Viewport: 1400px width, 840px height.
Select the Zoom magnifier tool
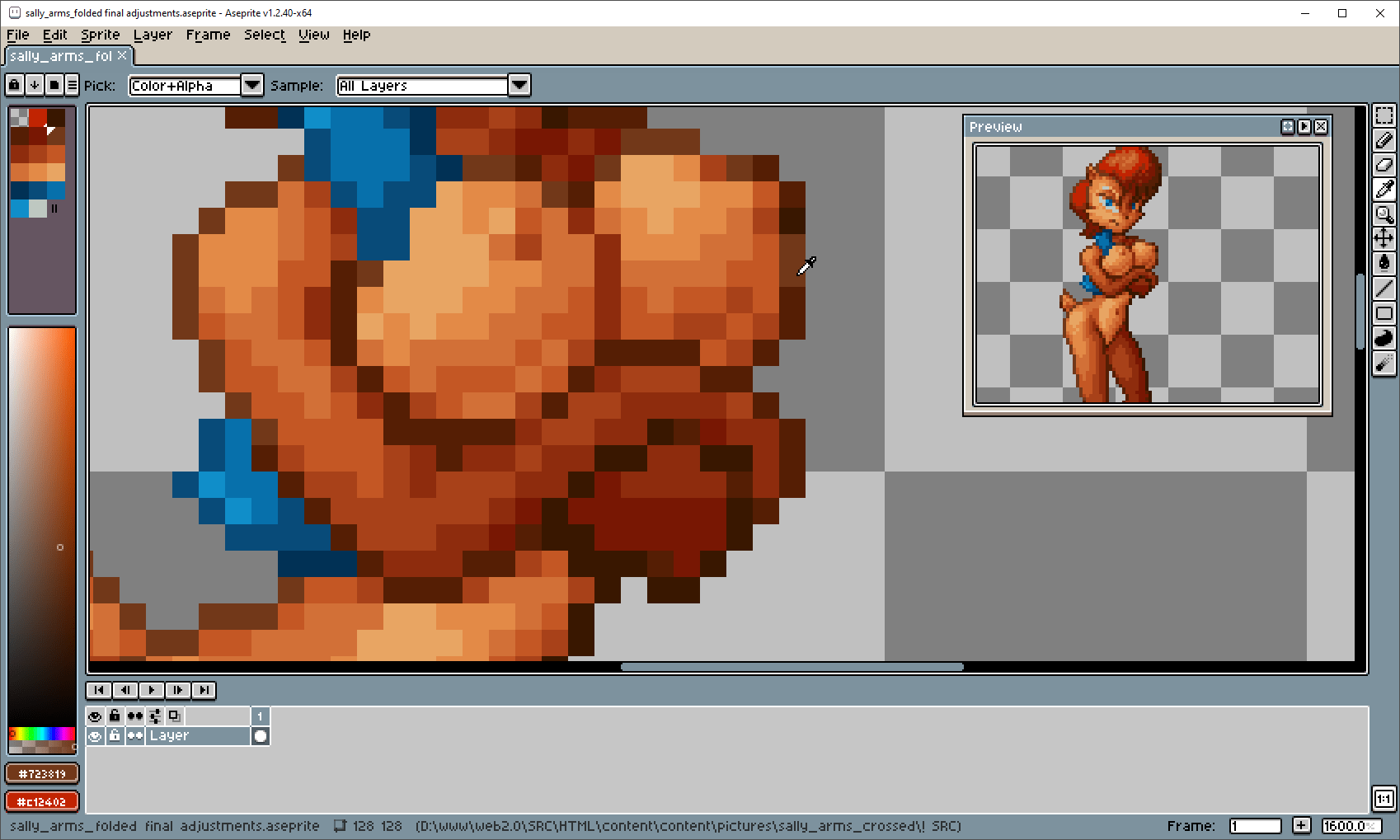[x=1384, y=214]
